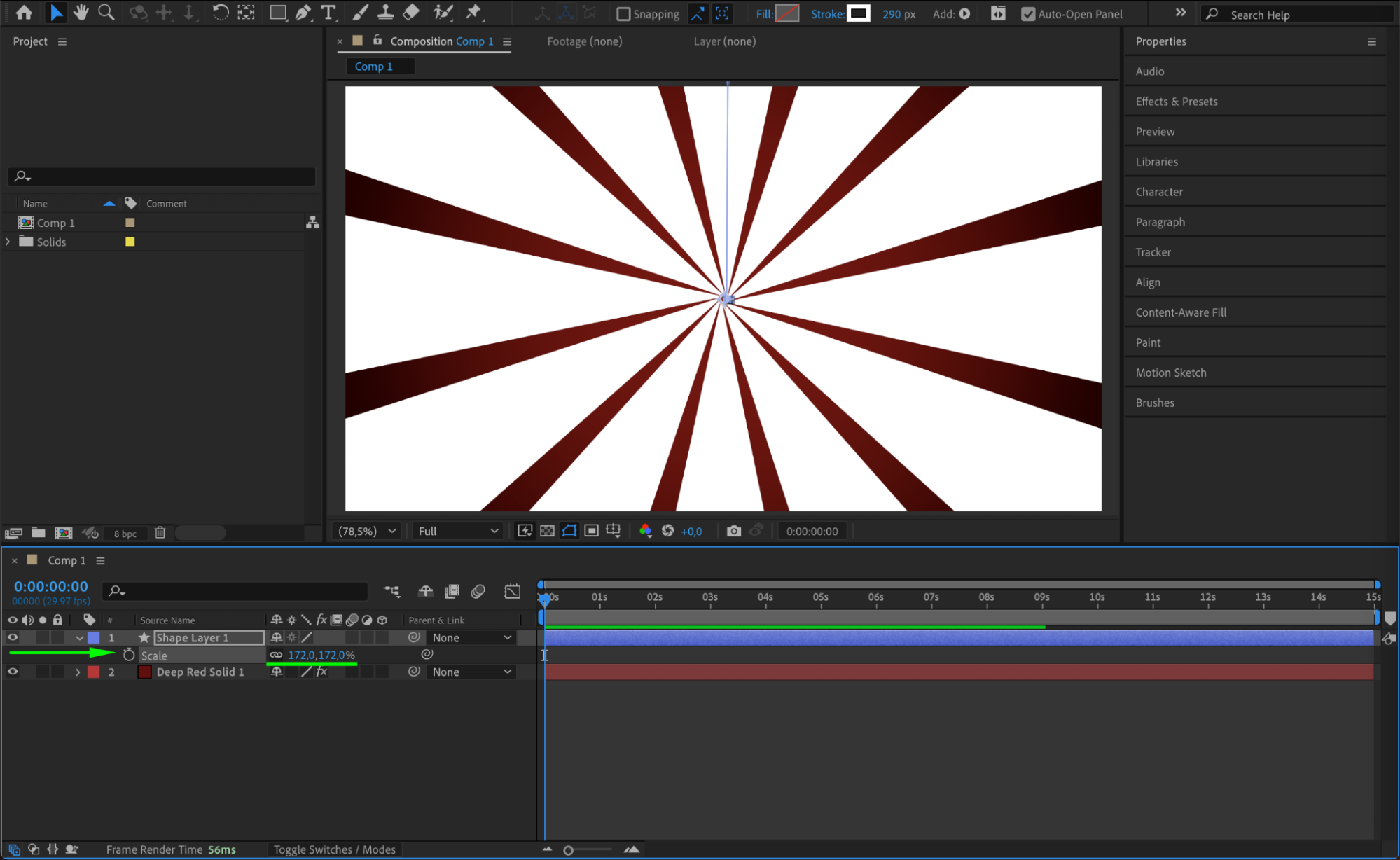Image resolution: width=1400 pixels, height=860 pixels.
Task: Open the Project panel menu
Action: click(x=62, y=41)
